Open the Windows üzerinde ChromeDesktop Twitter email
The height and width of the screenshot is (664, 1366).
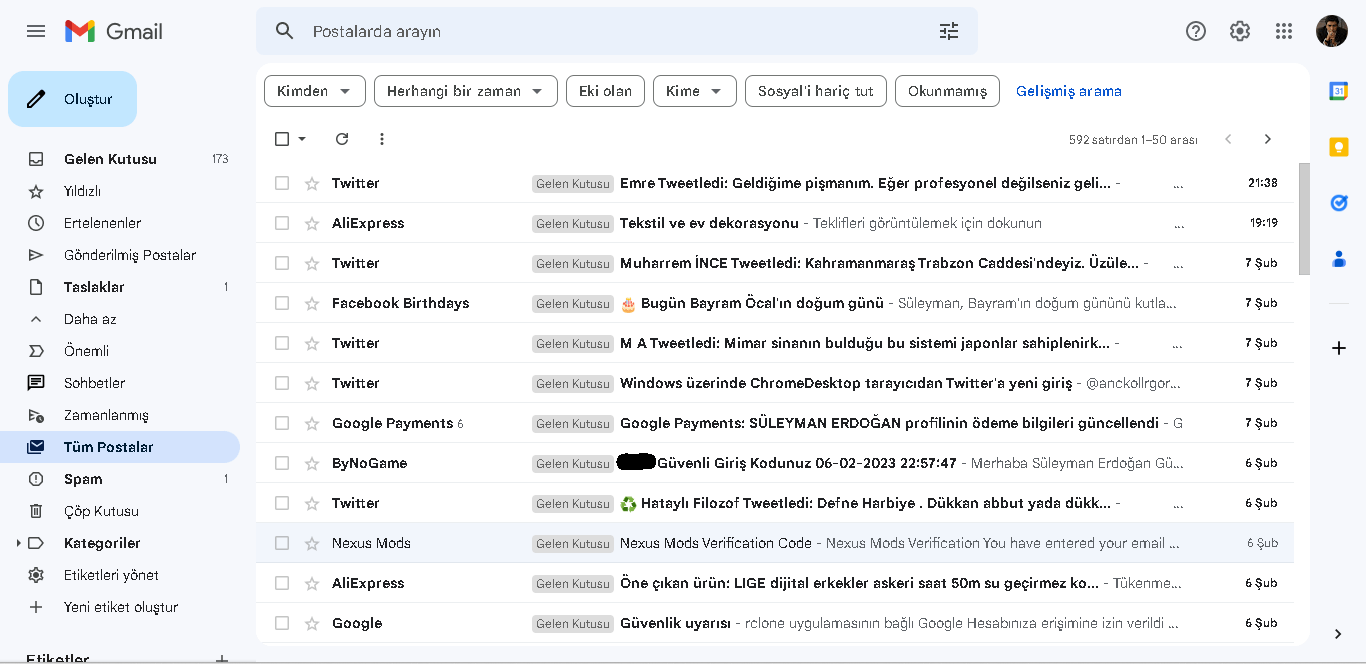[x=775, y=383]
